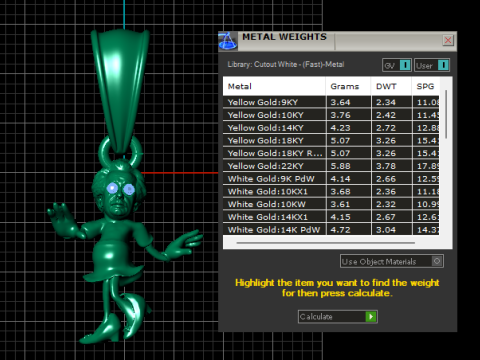Click the Metal Weights cone icon

[x=228, y=41]
